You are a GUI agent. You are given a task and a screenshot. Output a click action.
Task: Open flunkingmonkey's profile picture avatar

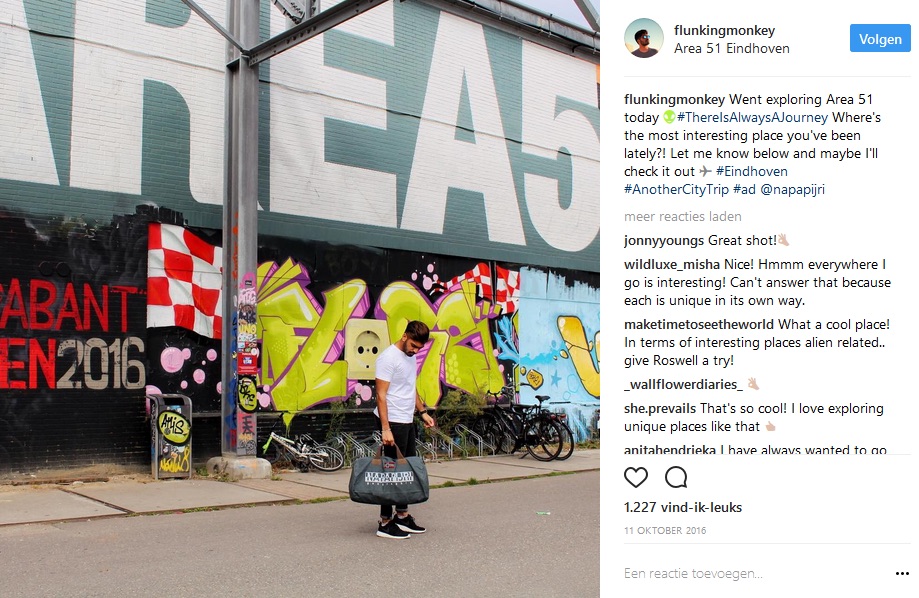point(644,38)
